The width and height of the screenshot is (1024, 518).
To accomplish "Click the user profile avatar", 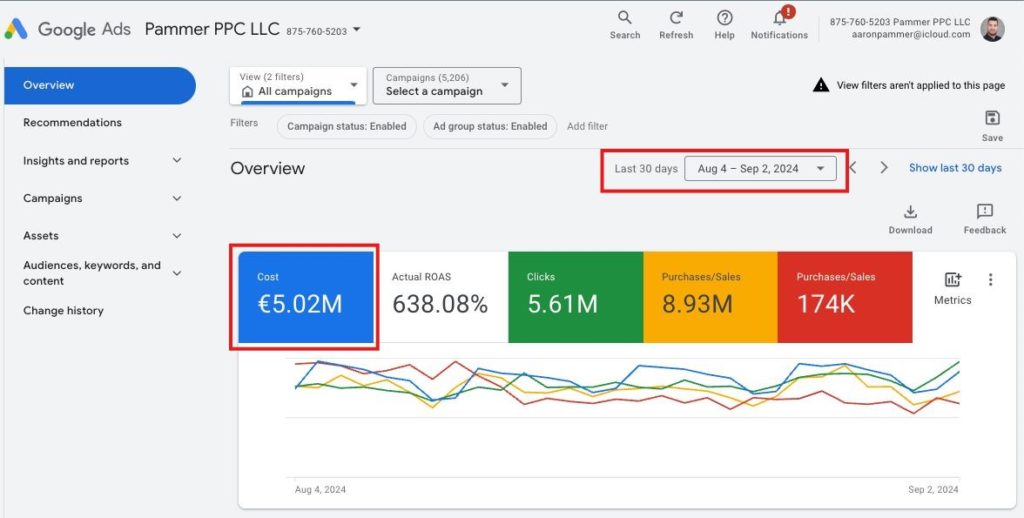I will pos(992,28).
